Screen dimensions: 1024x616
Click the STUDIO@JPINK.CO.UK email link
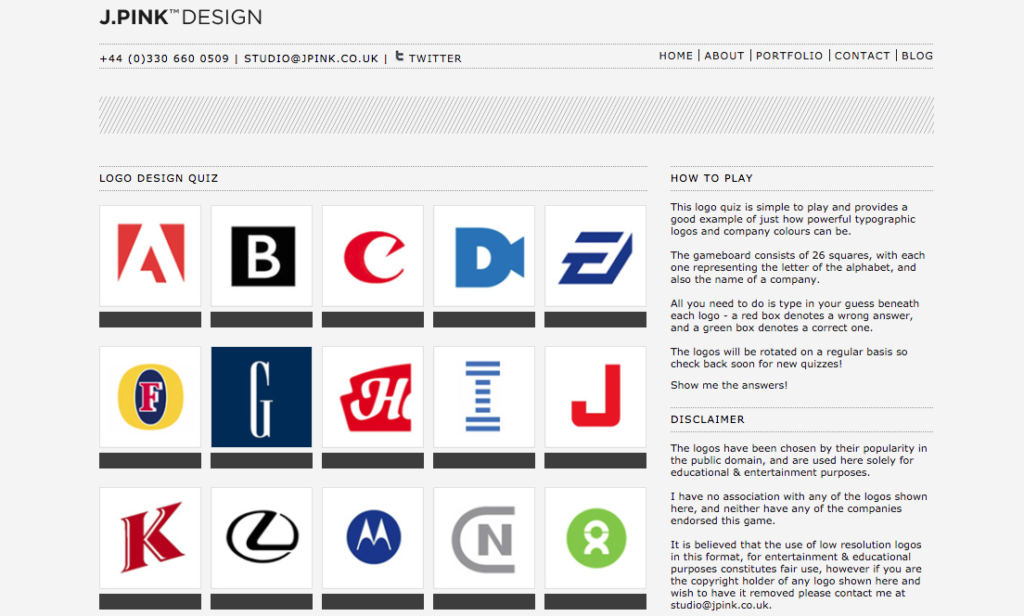pyautogui.click(x=311, y=58)
